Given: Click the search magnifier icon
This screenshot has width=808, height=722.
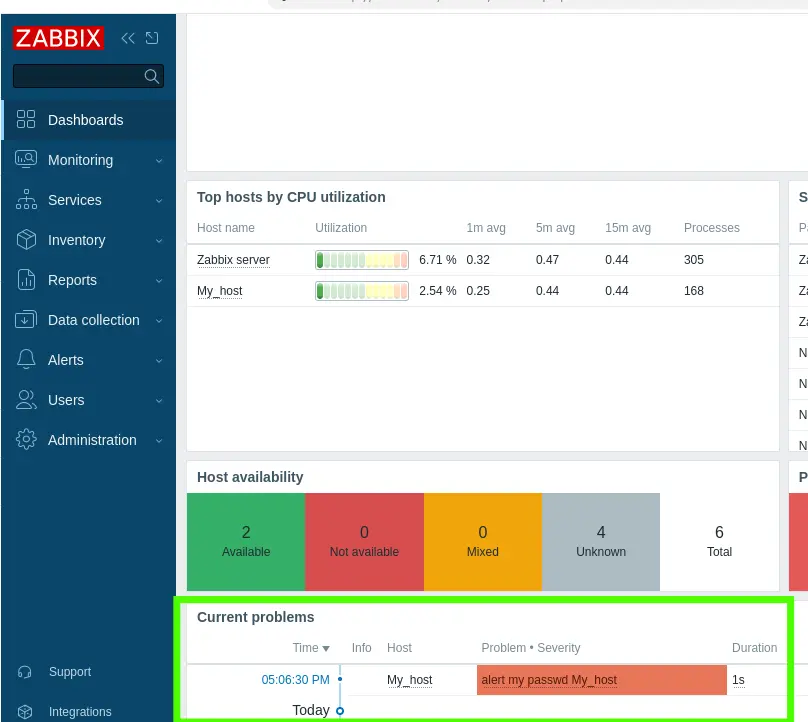Looking at the screenshot, I should 151,76.
